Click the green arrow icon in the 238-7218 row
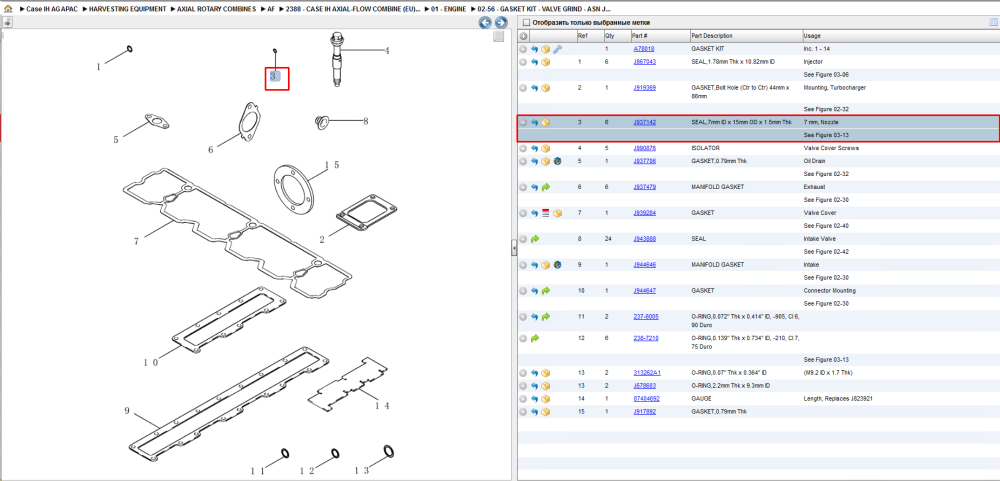The image size is (1000, 481). [534, 338]
